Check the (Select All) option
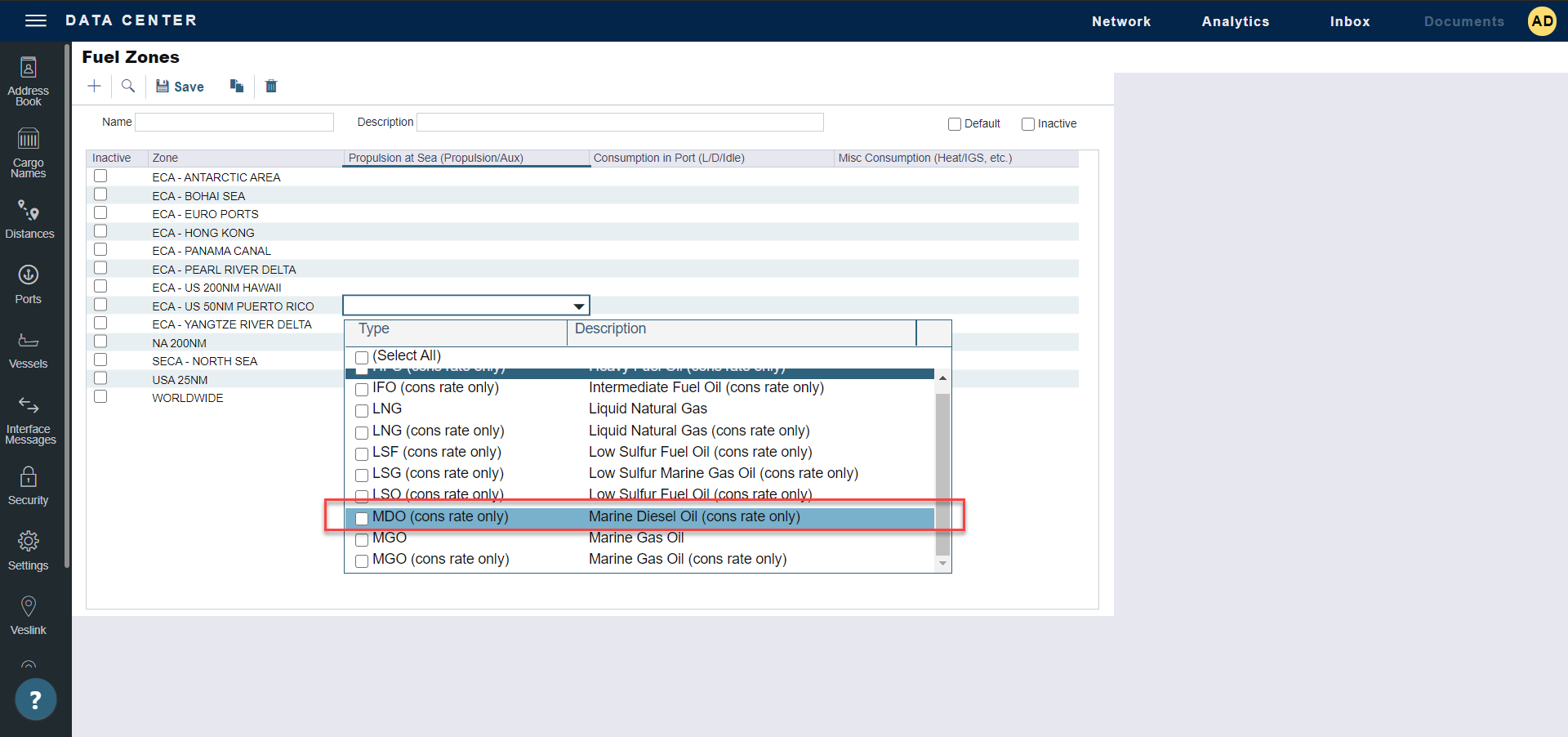 [362, 357]
